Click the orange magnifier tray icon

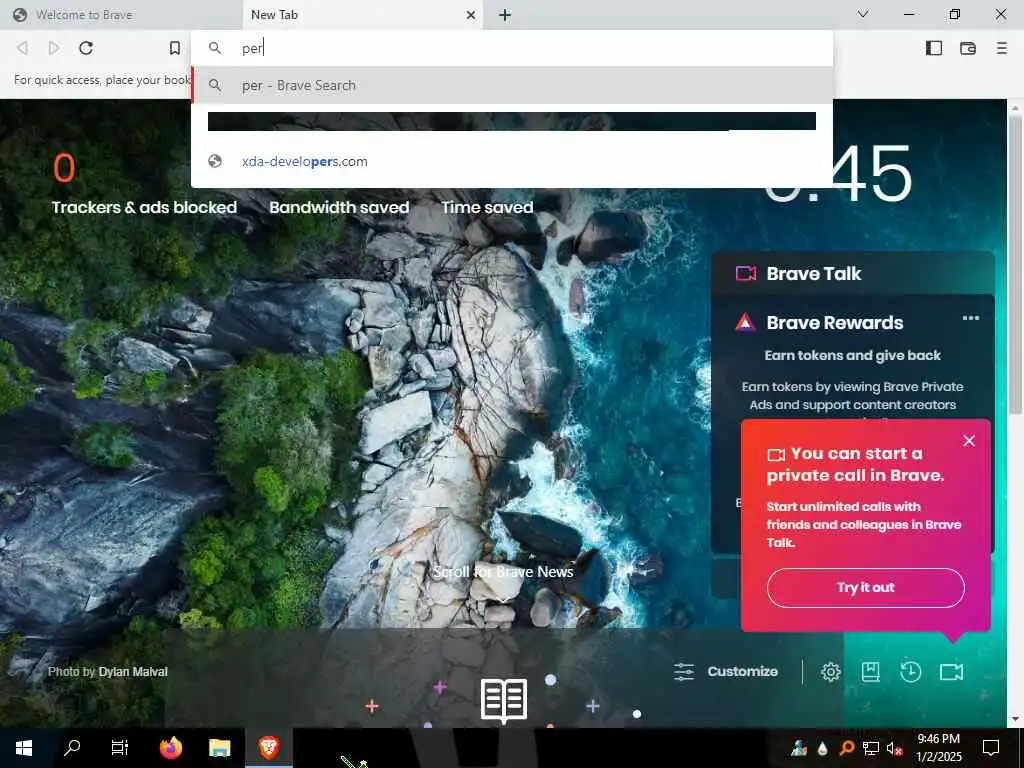pos(846,748)
